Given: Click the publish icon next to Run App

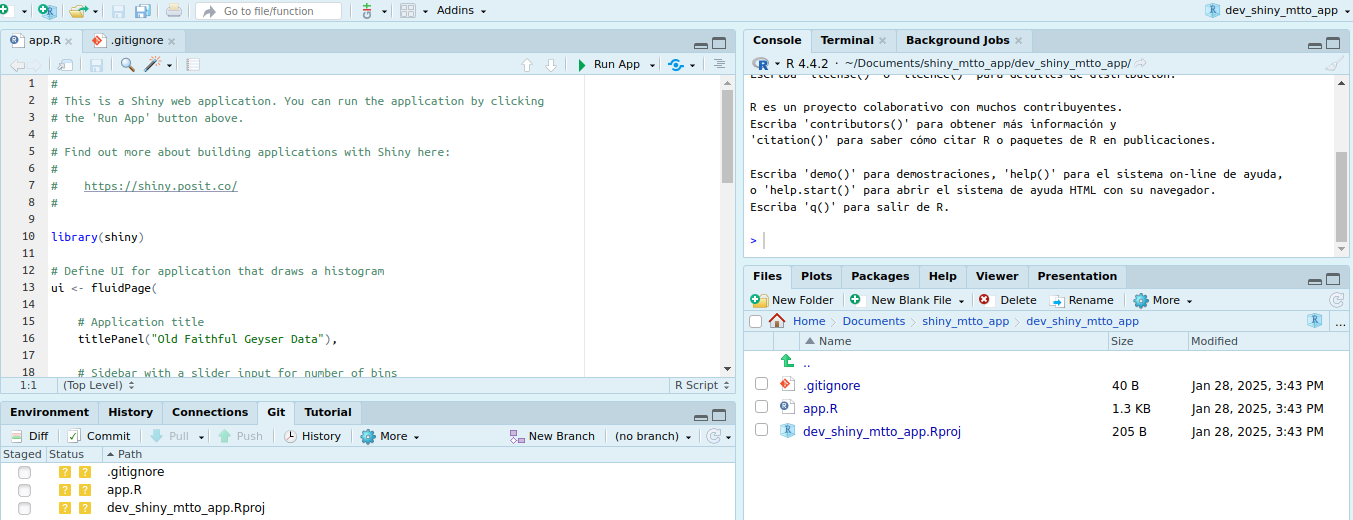Looking at the screenshot, I should pyautogui.click(x=676, y=64).
